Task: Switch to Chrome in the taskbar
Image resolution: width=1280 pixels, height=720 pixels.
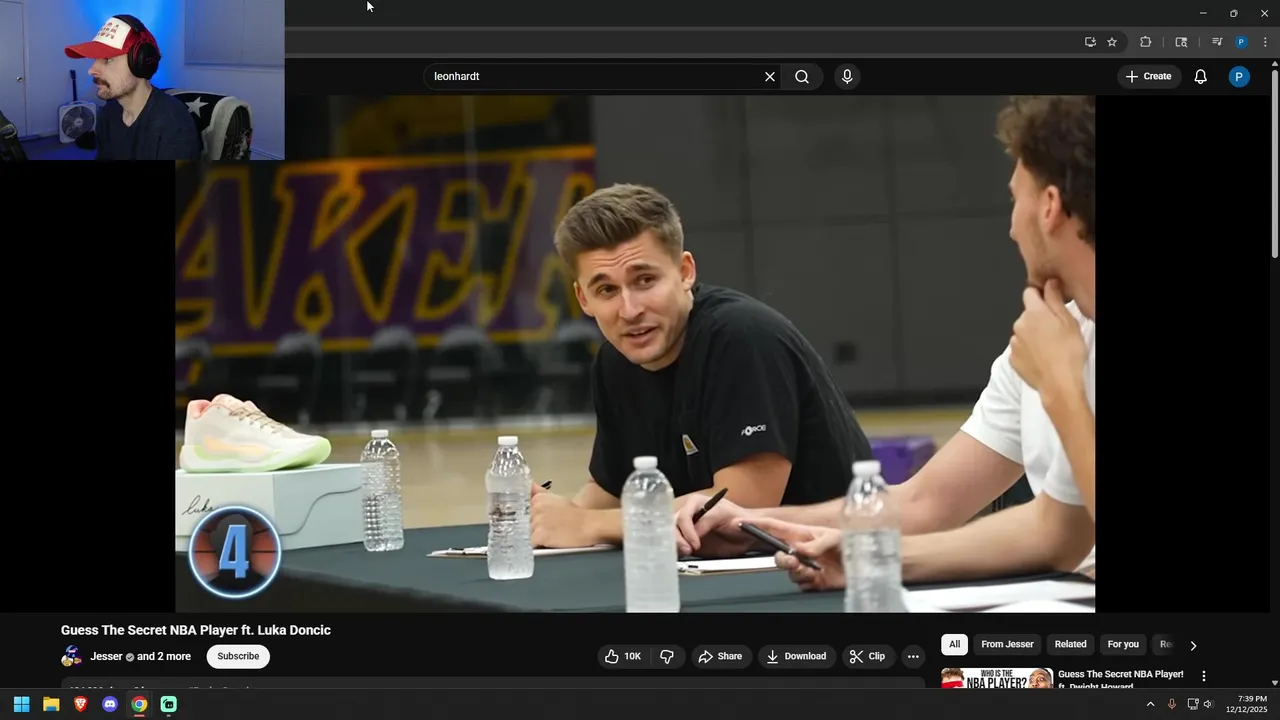Action: coord(139,705)
